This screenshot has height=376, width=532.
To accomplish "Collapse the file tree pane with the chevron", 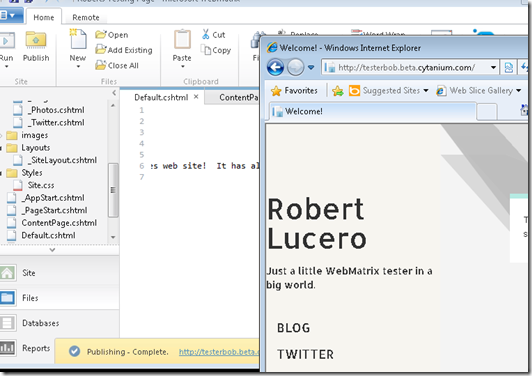I will coord(114,93).
